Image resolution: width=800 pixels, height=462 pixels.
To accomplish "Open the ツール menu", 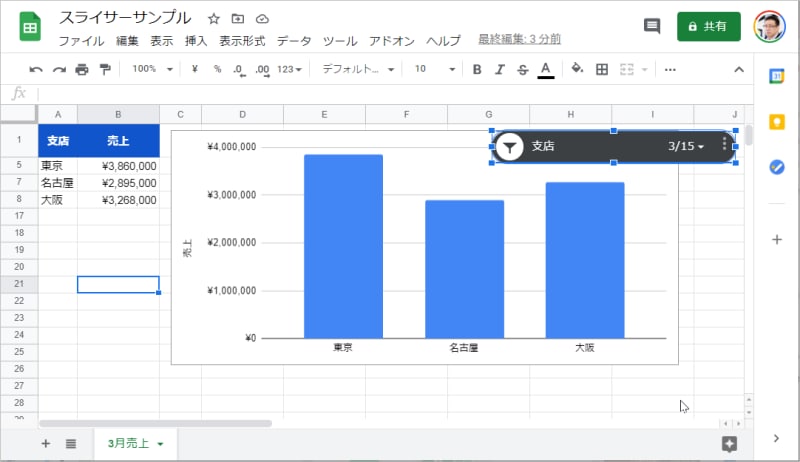I will 340,41.
